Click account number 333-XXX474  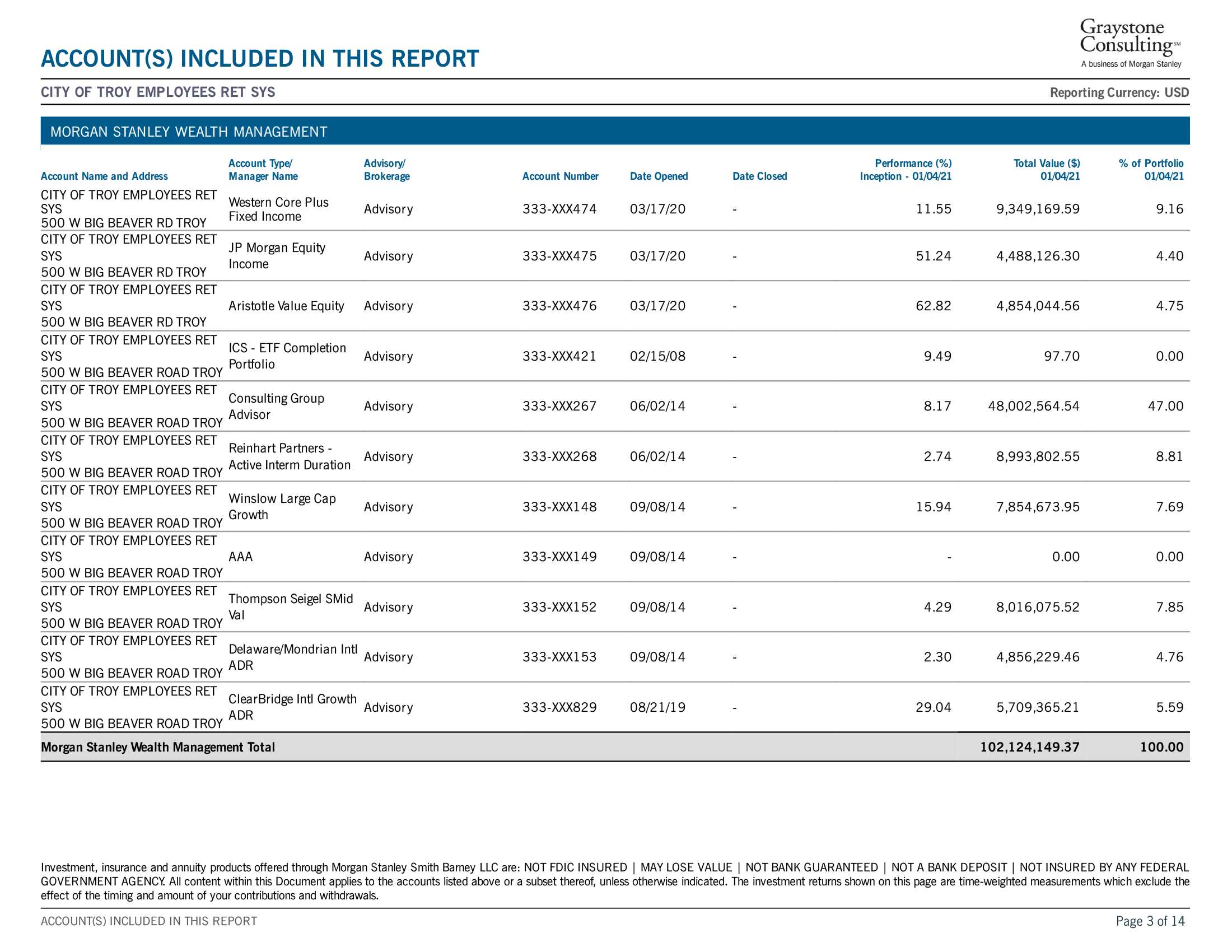pyautogui.click(x=559, y=209)
